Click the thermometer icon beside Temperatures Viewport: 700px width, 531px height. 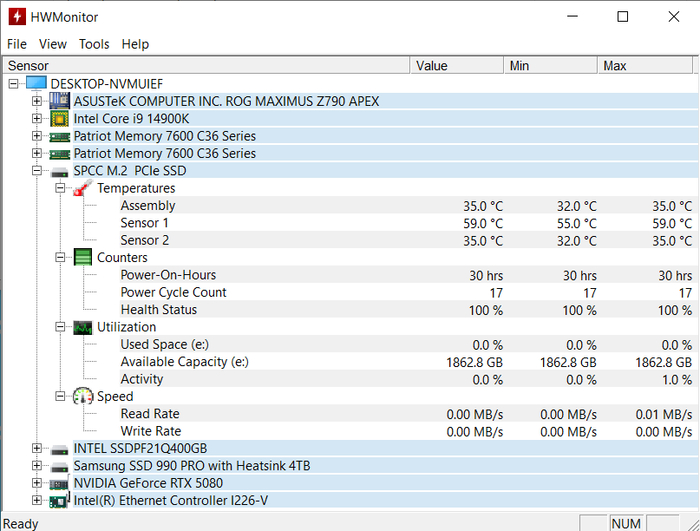pyautogui.click(x=83, y=188)
